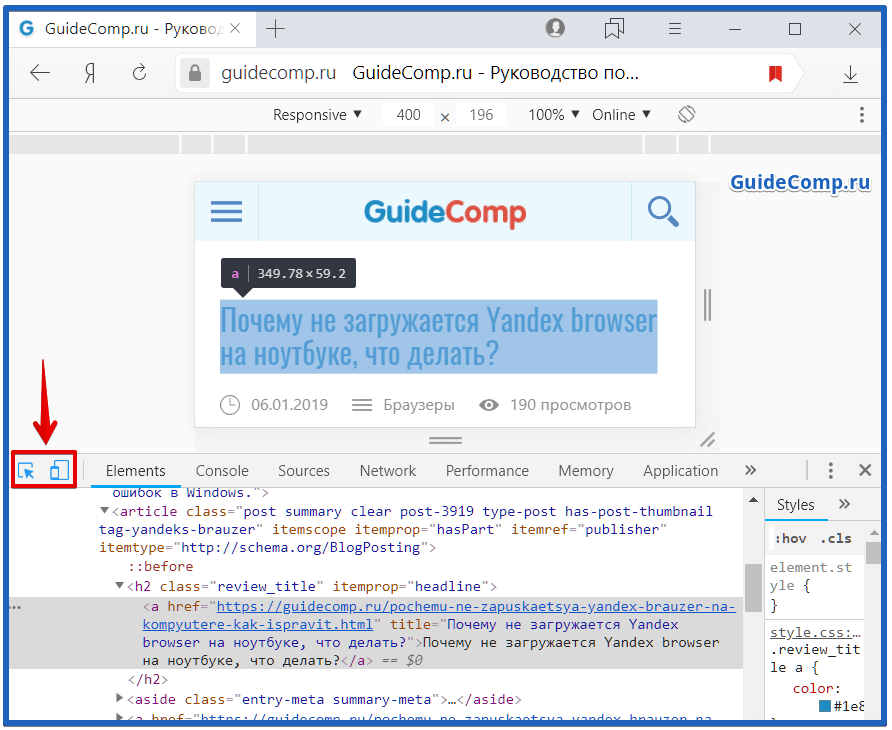This screenshot has height=730, width=892.
Task: Open the site hamburger menu
Action: pos(226,211)
